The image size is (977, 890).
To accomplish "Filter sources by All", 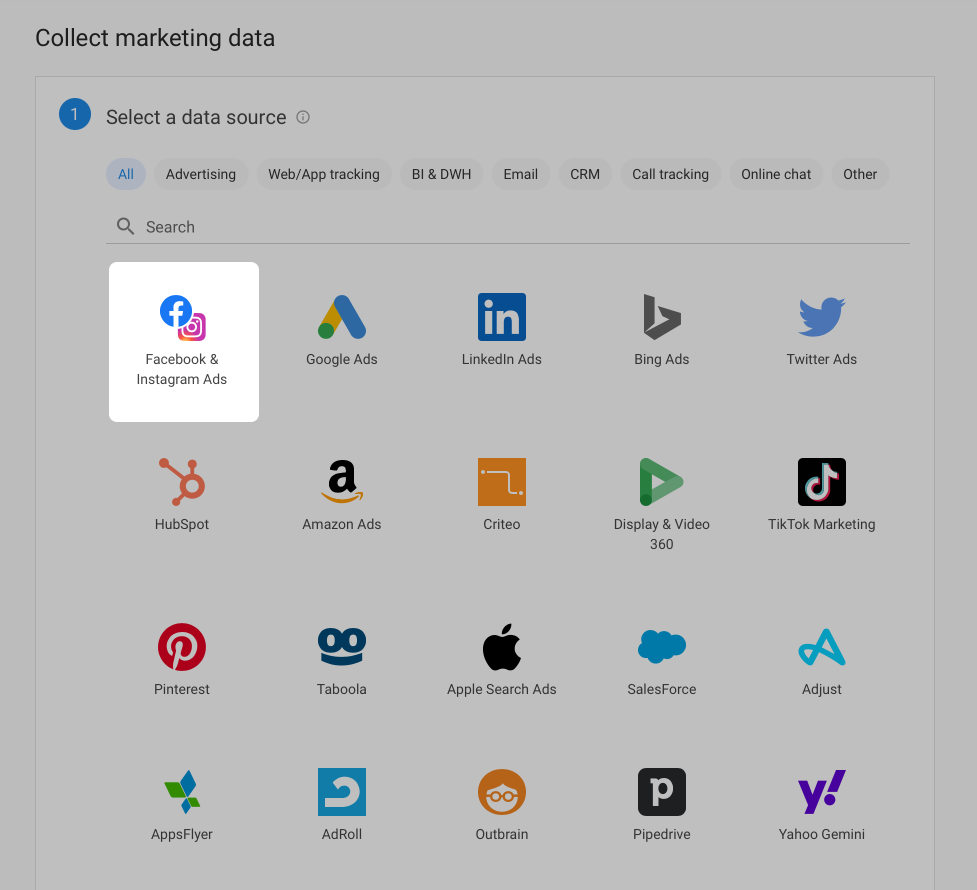I will pyautogui.click(x=126, y=174).
